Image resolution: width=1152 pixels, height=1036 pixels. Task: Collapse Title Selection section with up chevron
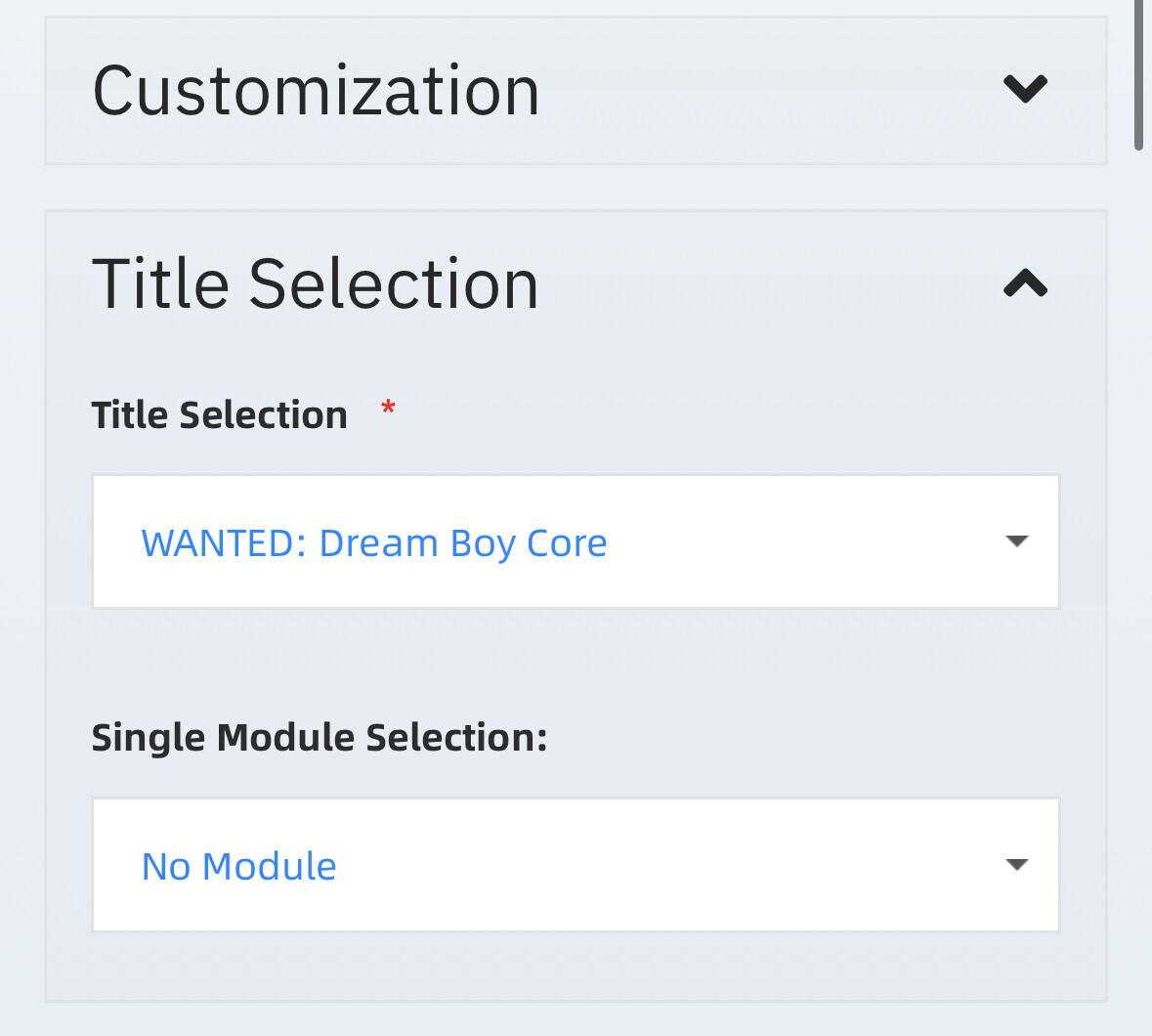click(1025, 283)
